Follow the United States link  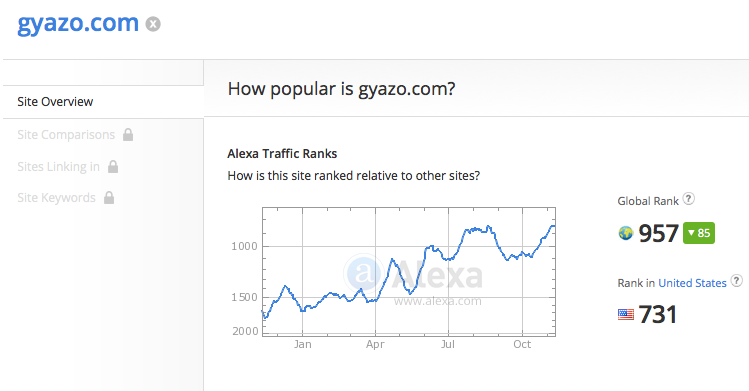[692, 283]
